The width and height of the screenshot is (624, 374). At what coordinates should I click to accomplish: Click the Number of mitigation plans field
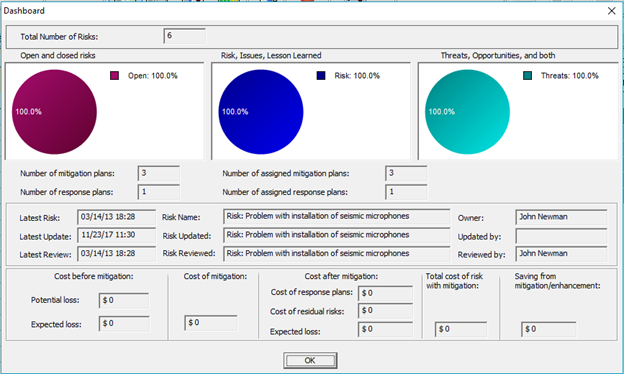[x=159, y=173]
